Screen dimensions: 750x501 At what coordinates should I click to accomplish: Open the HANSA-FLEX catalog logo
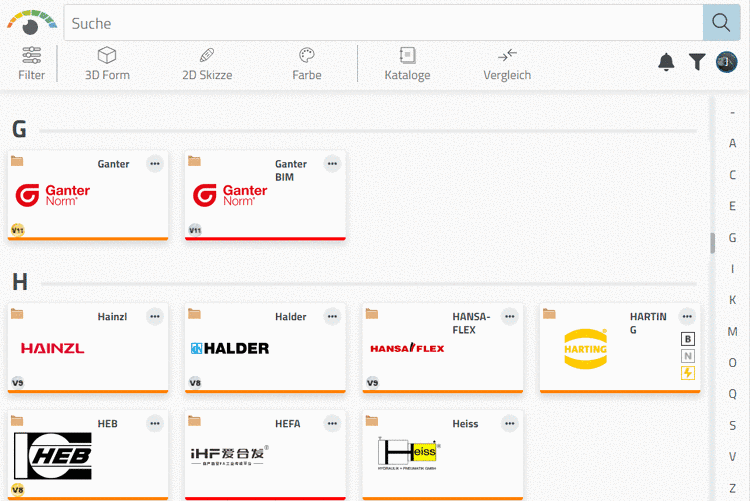[407, 348]
